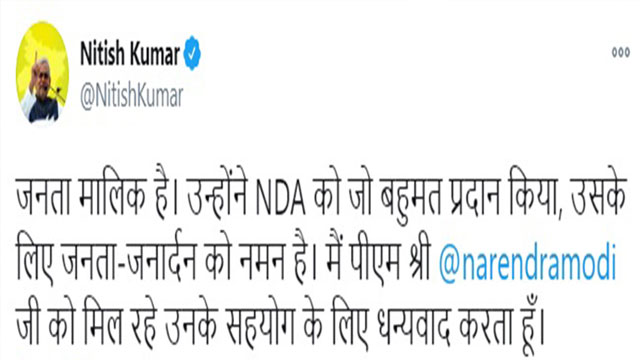Click the blue verified badge checkmark

[192, 53]
